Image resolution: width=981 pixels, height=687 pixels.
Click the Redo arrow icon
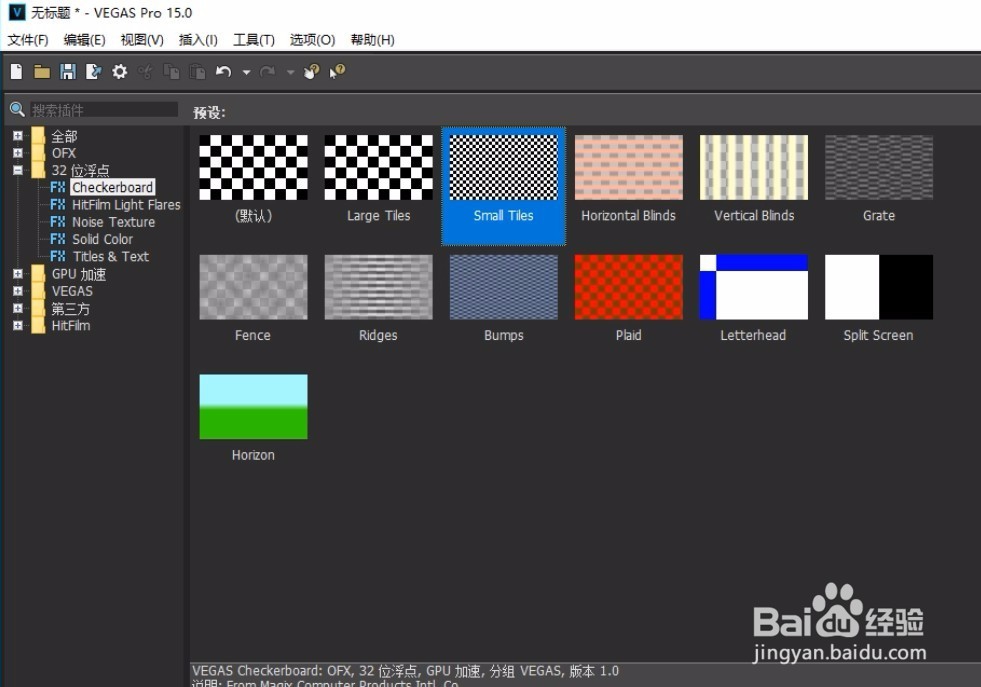click(x=267, y=72)
